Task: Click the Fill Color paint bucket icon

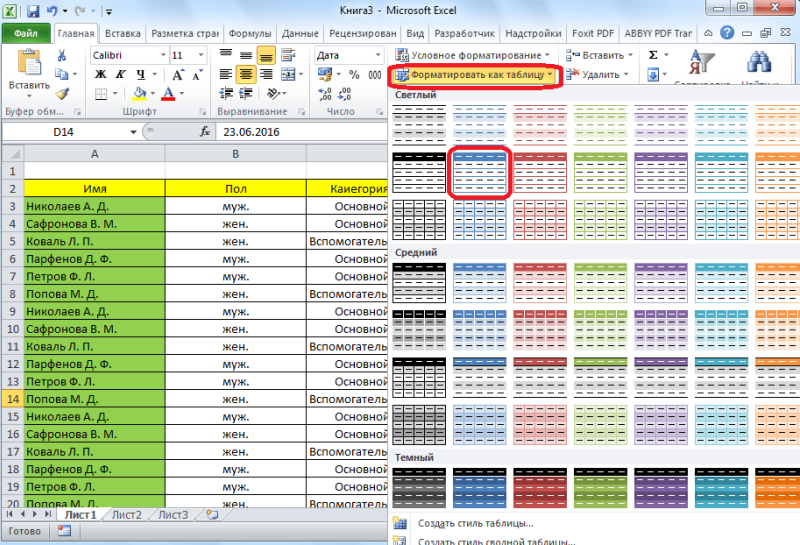Action: click(139, 93)
